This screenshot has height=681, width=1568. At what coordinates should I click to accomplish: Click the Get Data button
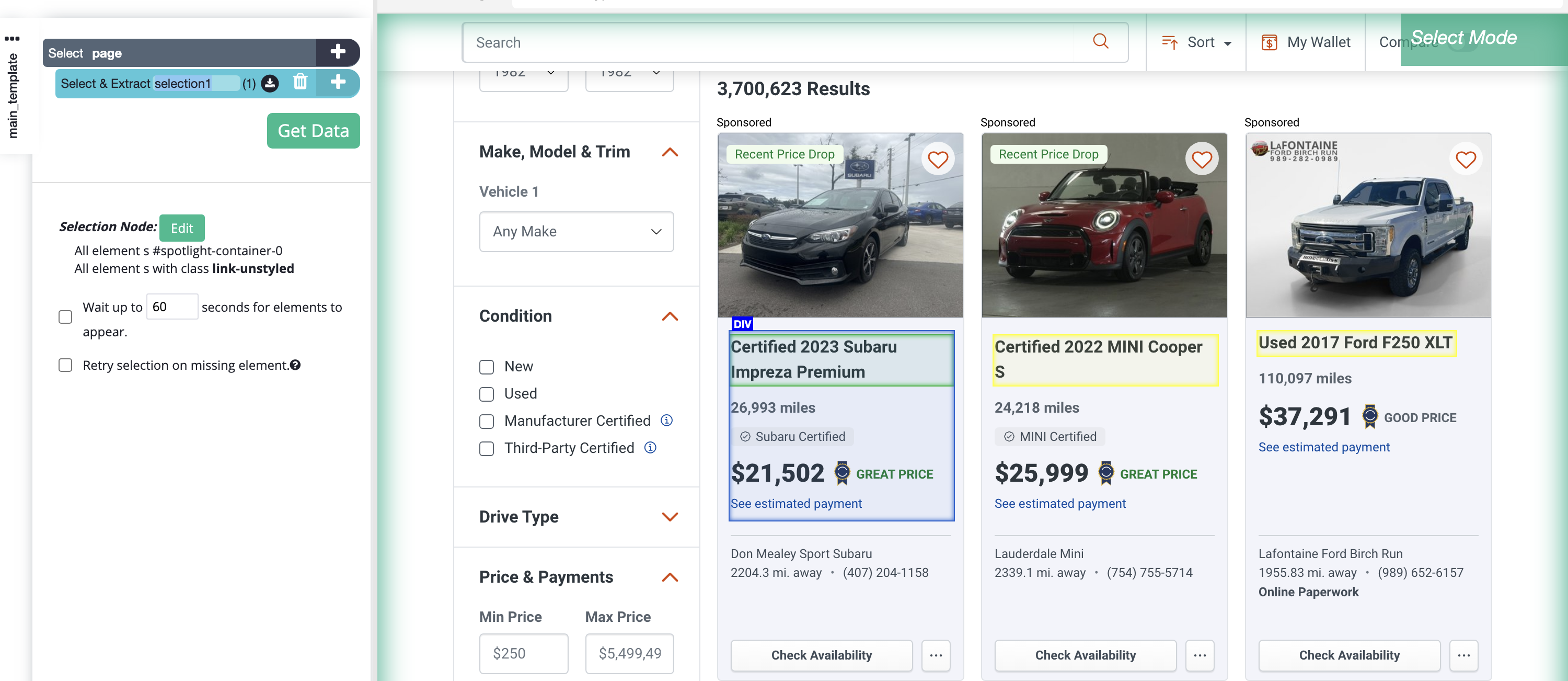tap(314, 130)
